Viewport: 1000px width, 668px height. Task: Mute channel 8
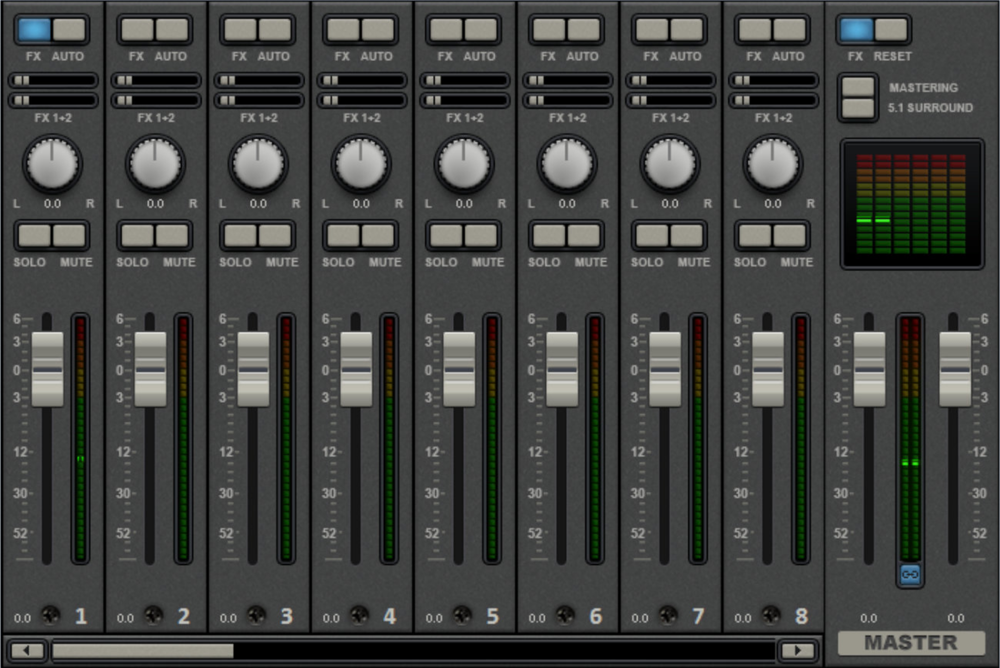pos(790,236)
